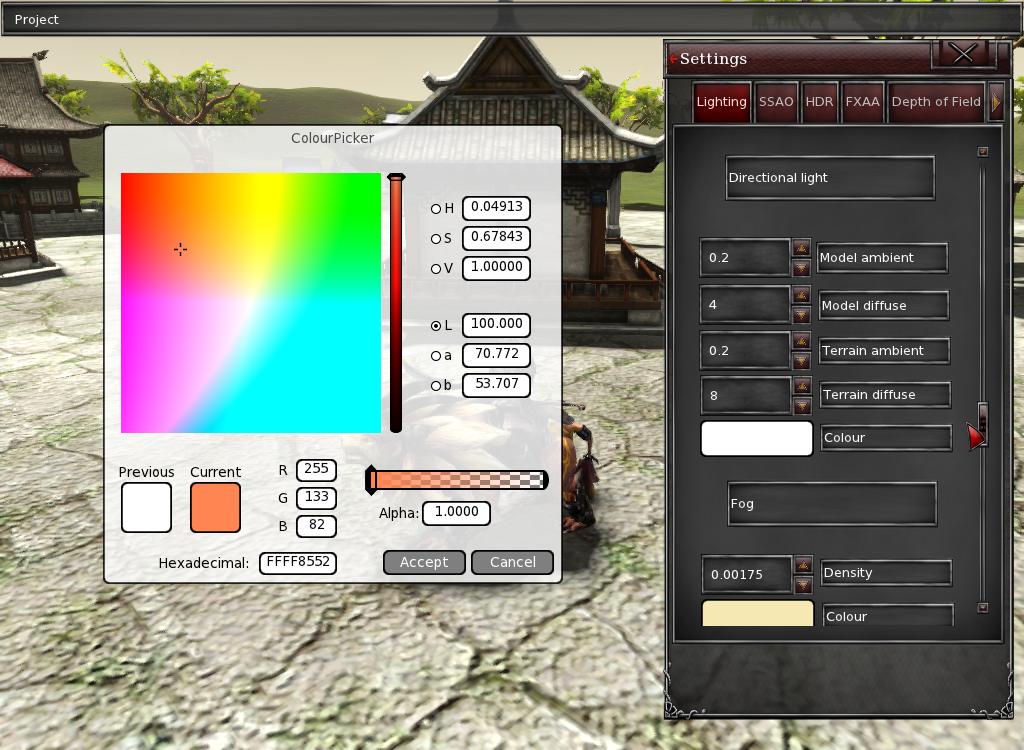The image size is (1024, 750).
Task: Click the Model diffuse field 4
Action: pyautogui.click(x=745, y=304)
